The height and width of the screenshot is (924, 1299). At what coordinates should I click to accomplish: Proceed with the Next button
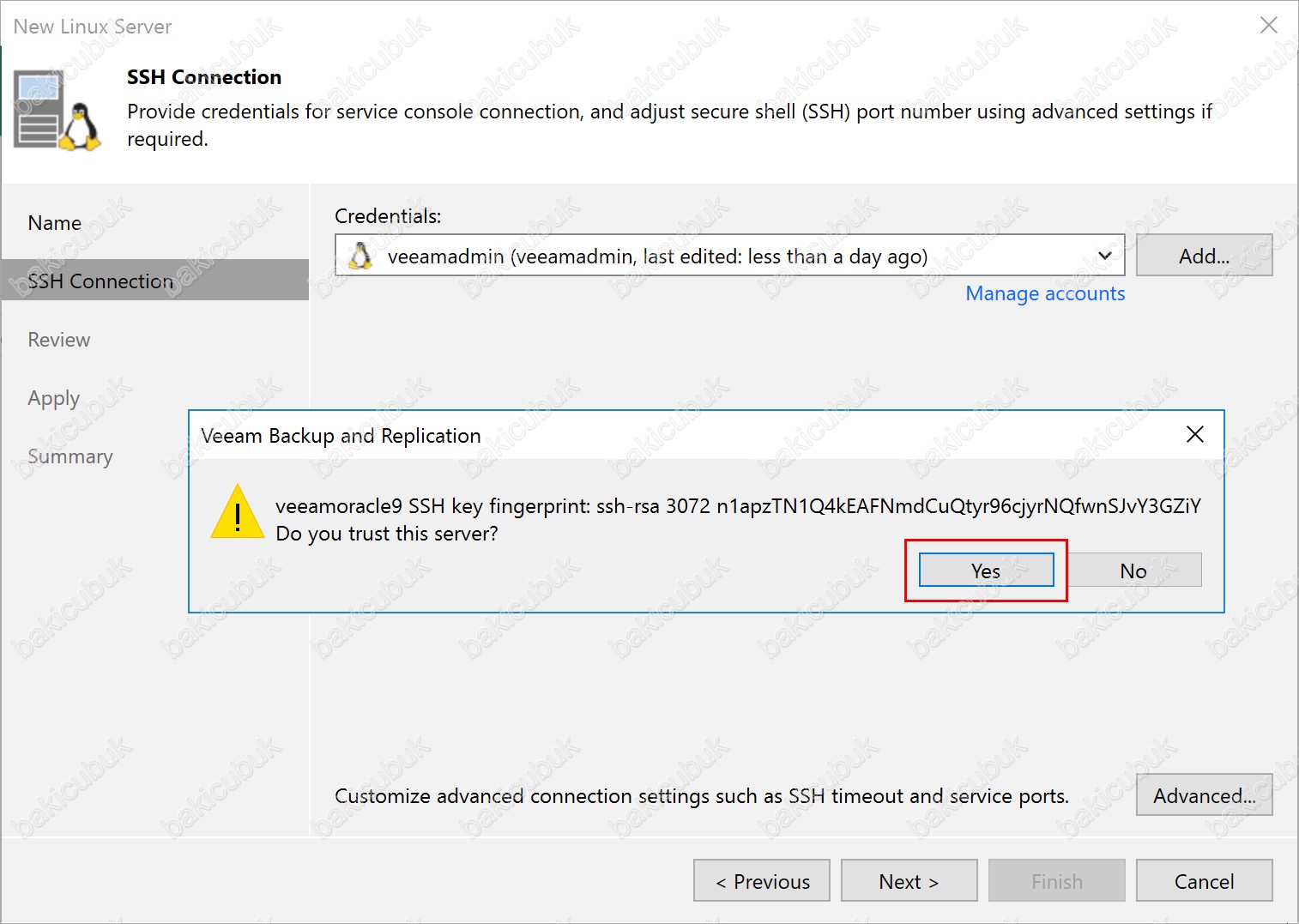pyautogui.click(x=909, y=881)
